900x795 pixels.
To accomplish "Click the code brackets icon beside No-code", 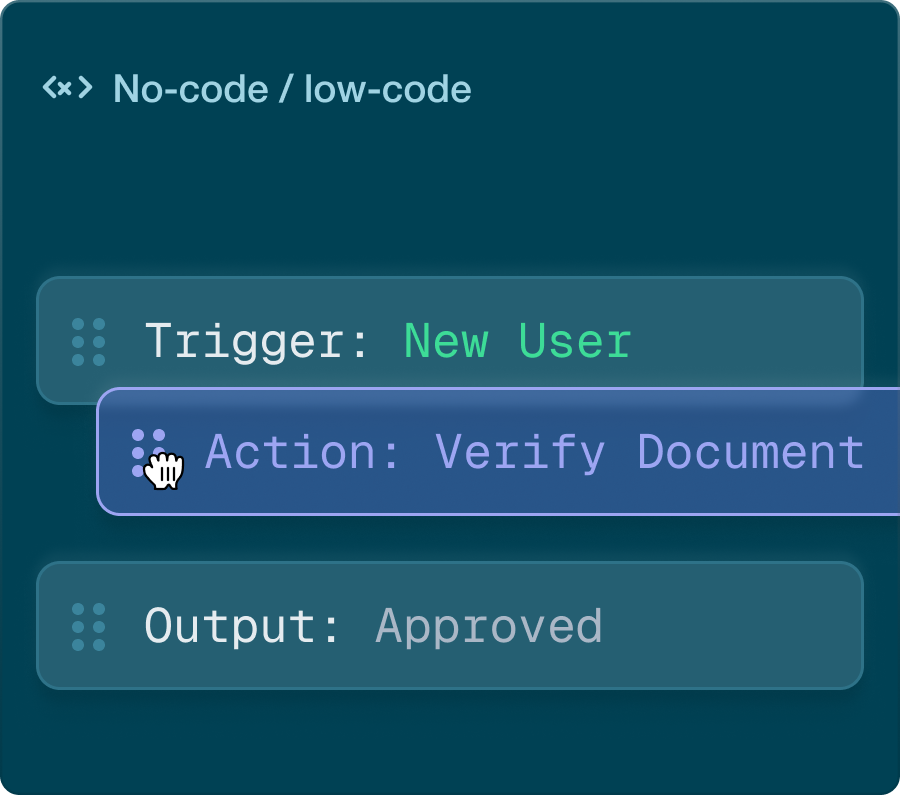I will (67, 88).
